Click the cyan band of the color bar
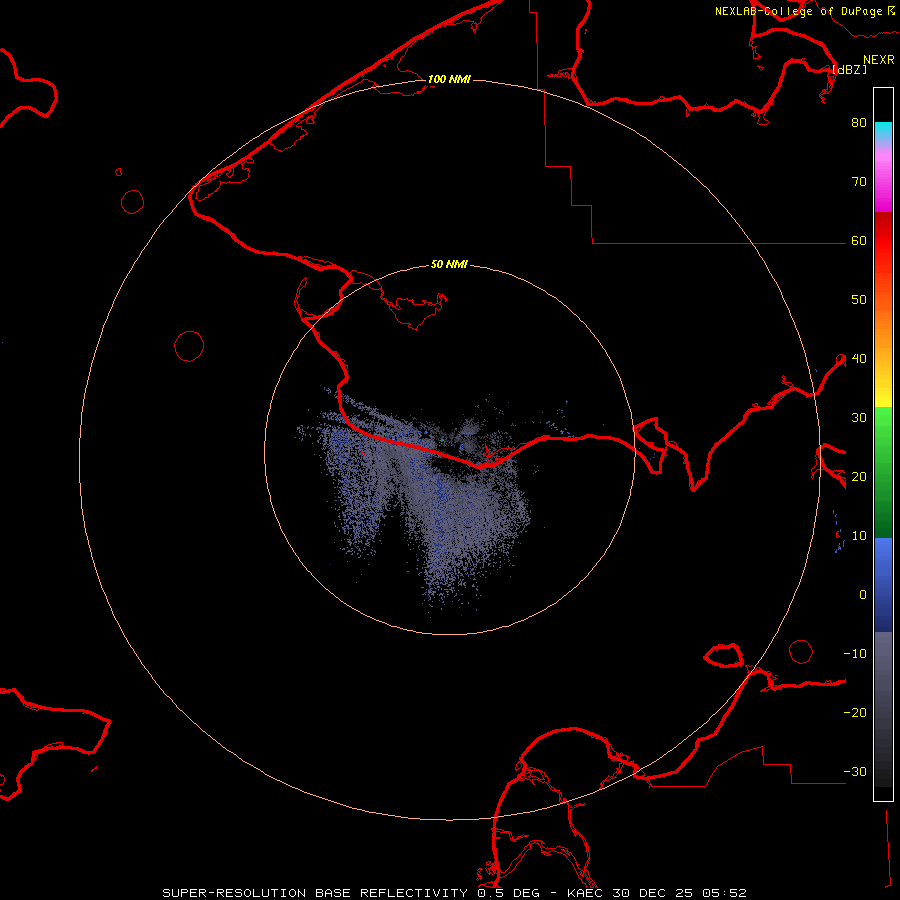900x900 pixels. [x=883, y=130]
